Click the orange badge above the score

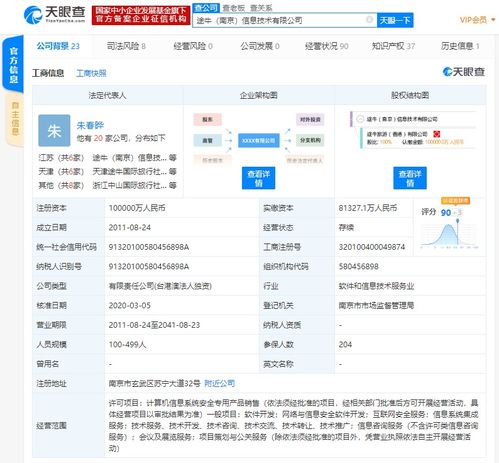tap(455, 200)
